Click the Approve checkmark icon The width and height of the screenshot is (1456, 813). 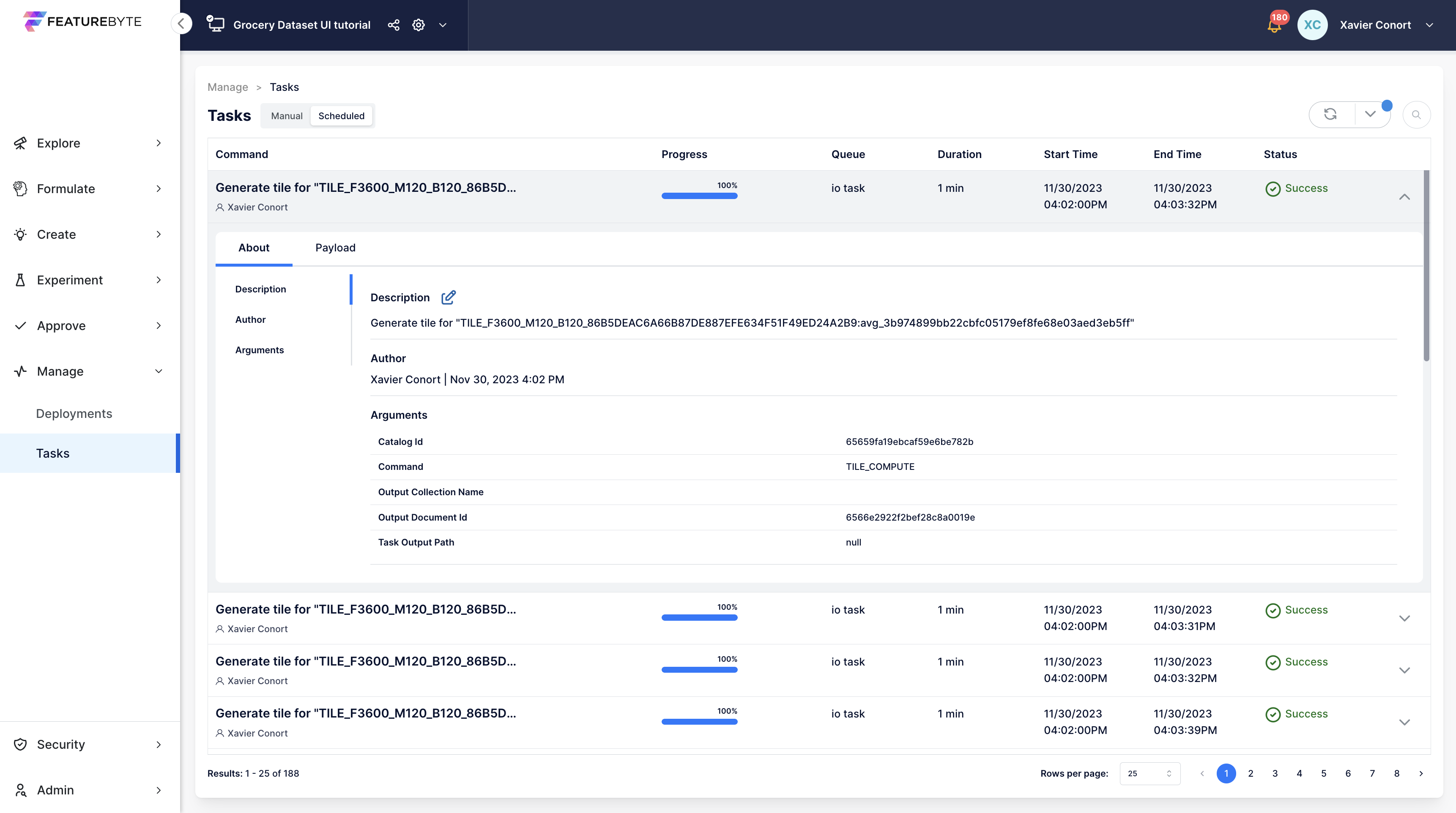click(x=20, y=325)
